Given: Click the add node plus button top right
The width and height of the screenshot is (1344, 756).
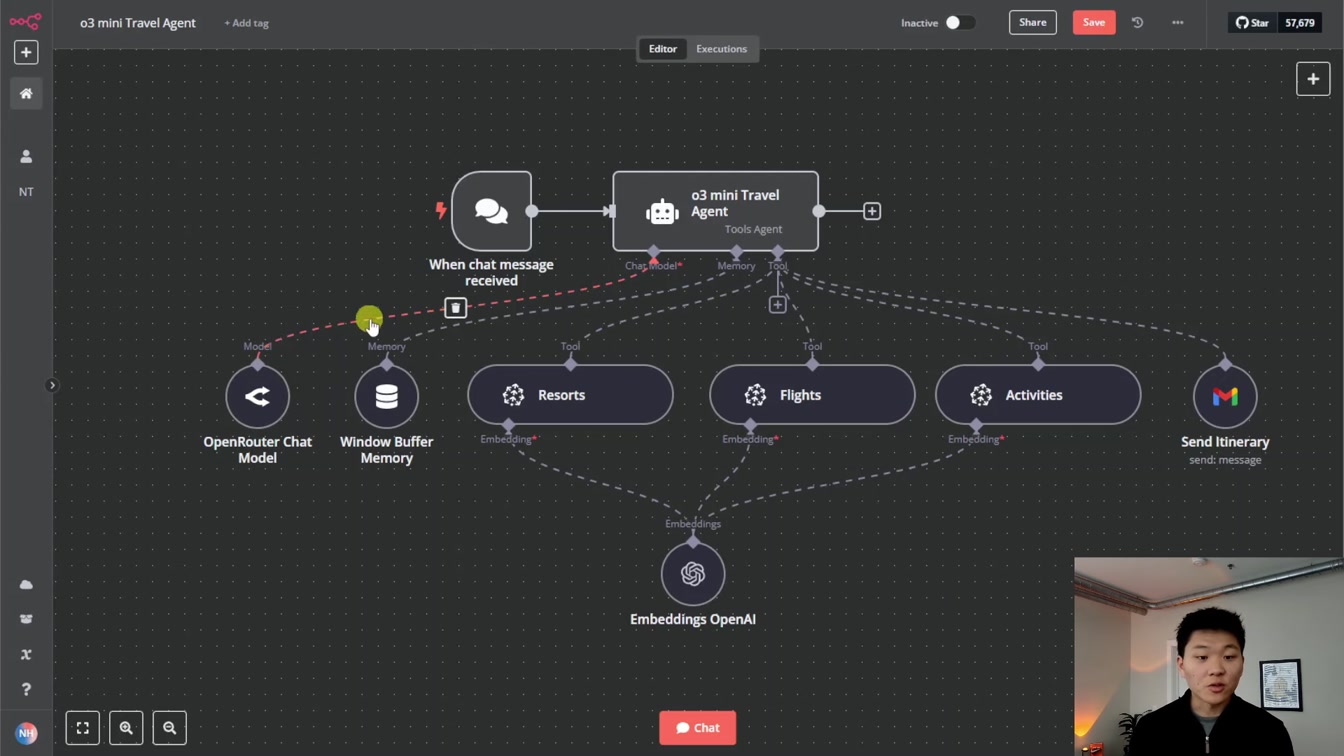Looking at the screenshot, I should point(1313,79).
